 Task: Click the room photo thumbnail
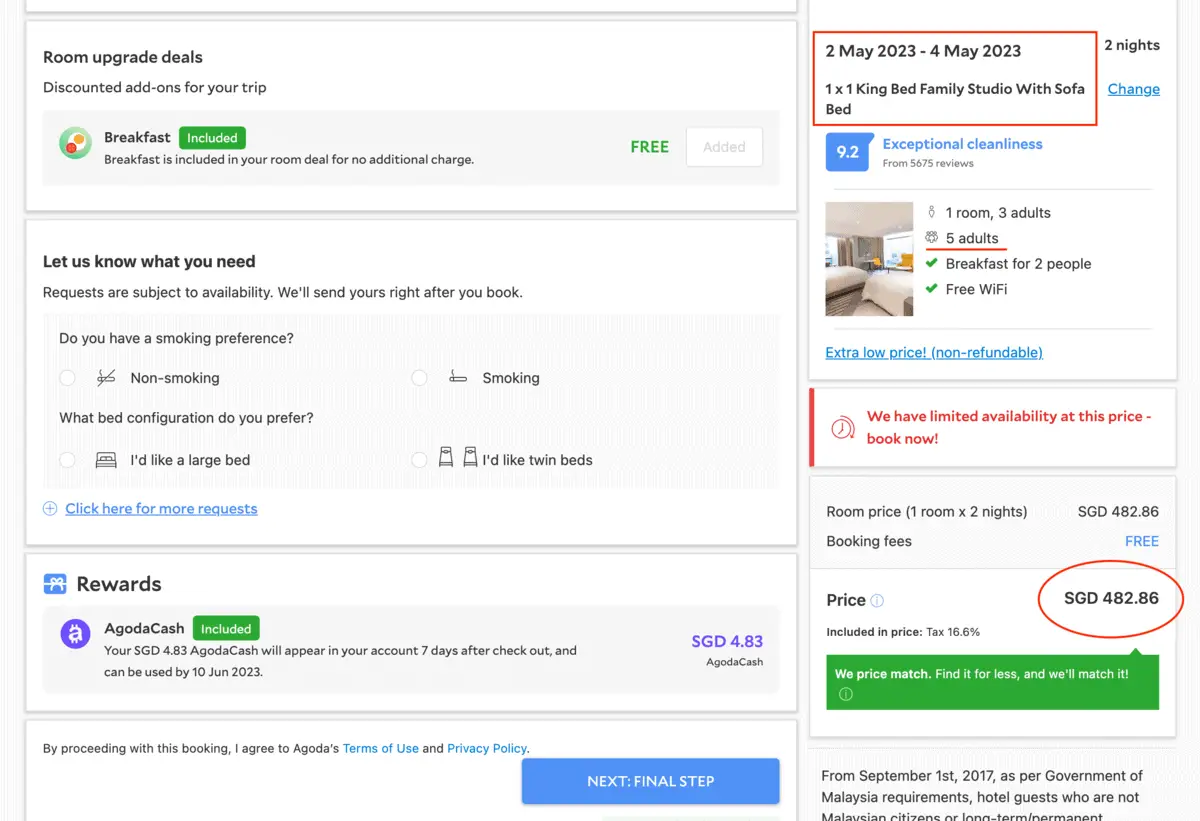(x=869, y=258)
